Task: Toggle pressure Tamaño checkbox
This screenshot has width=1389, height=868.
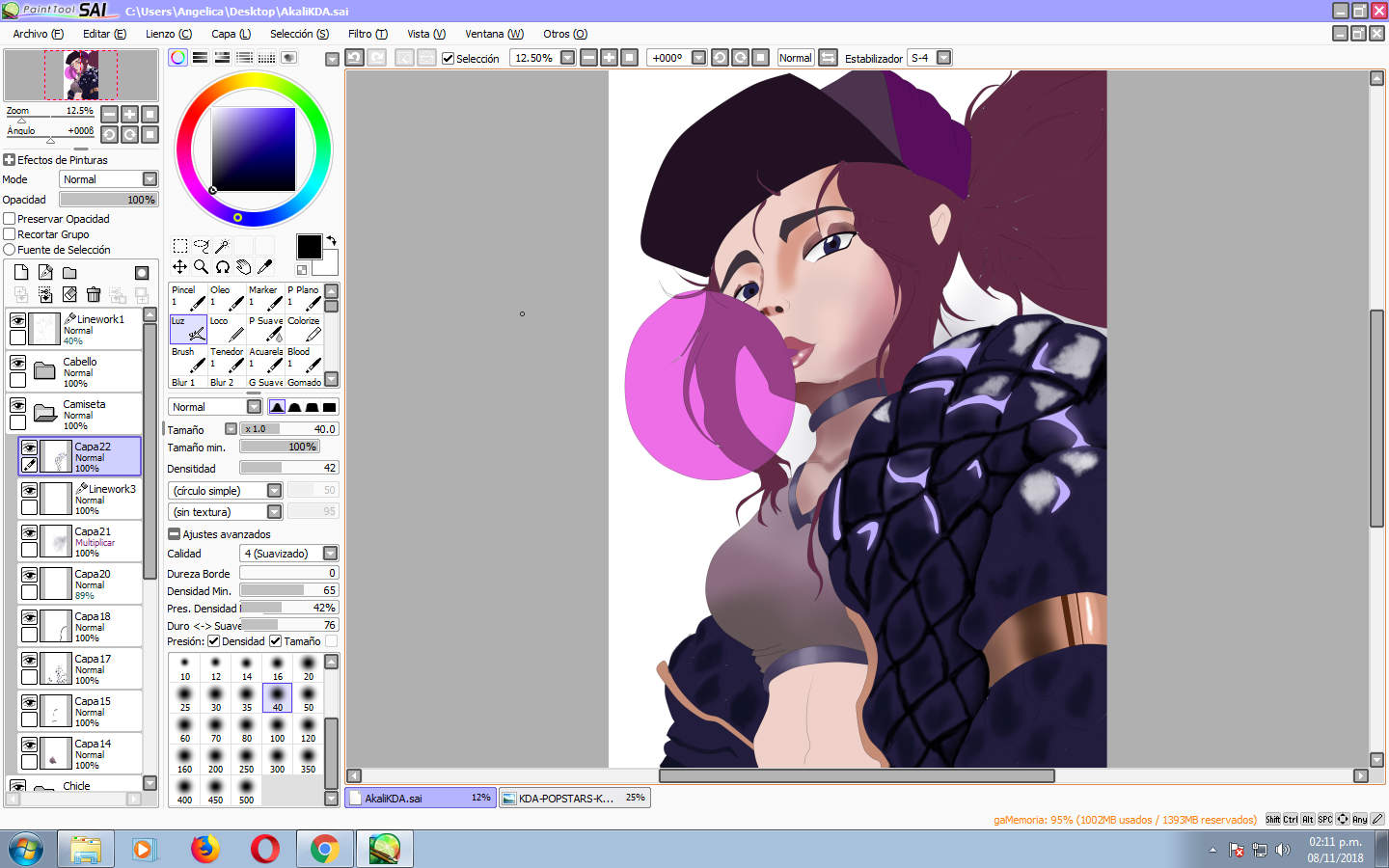Action: click(275, 641)
